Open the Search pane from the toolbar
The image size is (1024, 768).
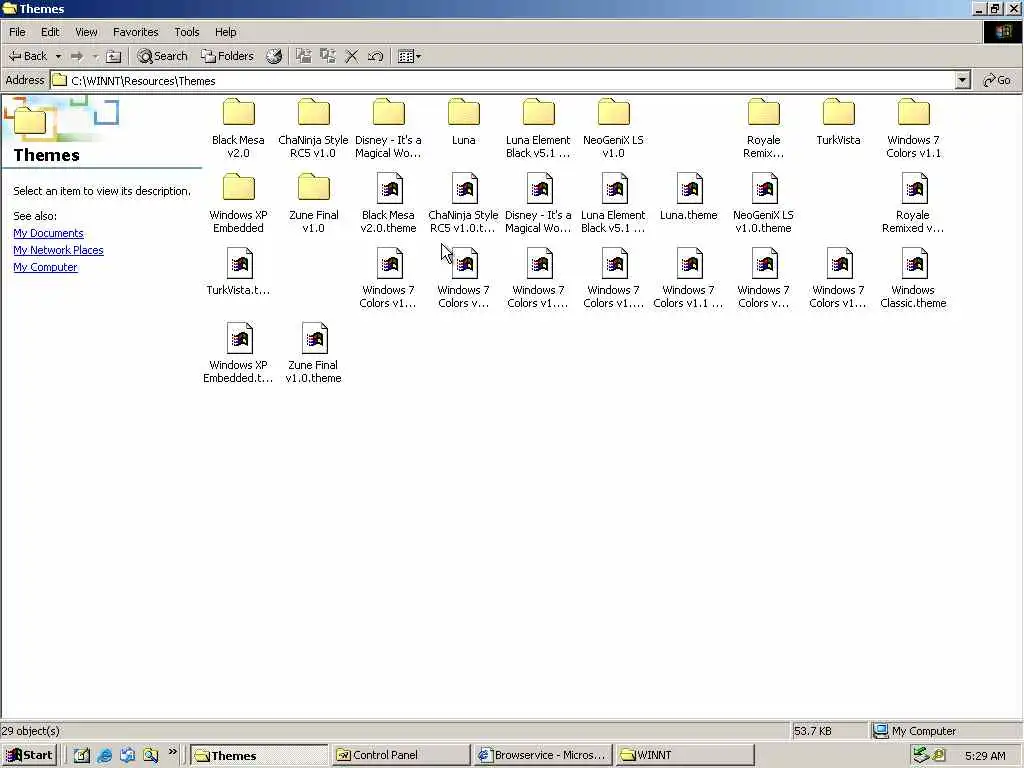(x=163, y=56)
